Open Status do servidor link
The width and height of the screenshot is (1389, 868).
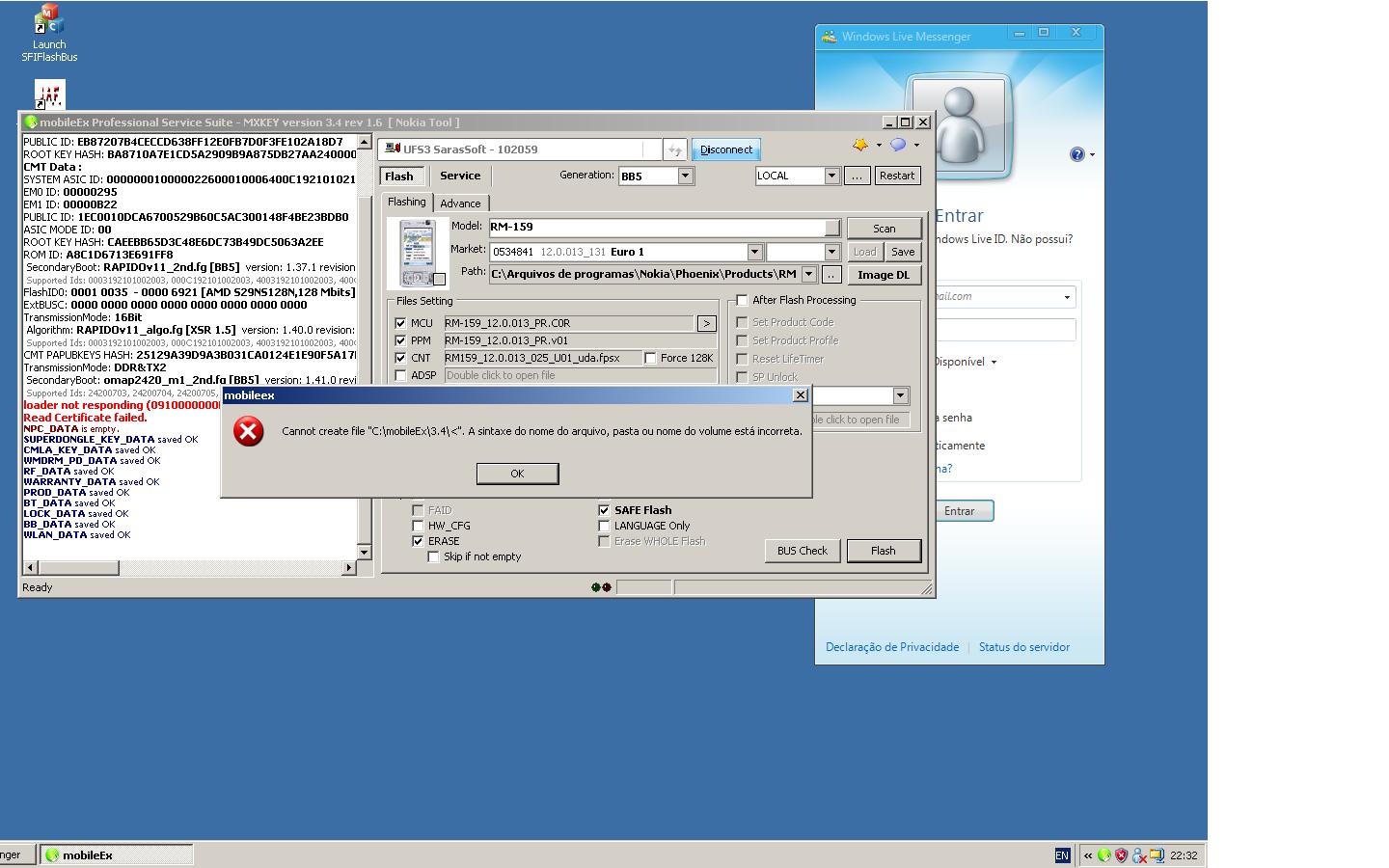(1024, 647)
